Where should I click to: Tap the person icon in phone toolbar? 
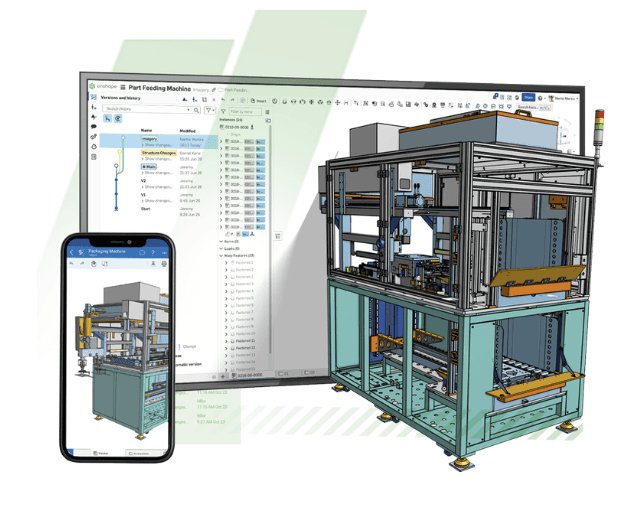[x=153, y=264]
